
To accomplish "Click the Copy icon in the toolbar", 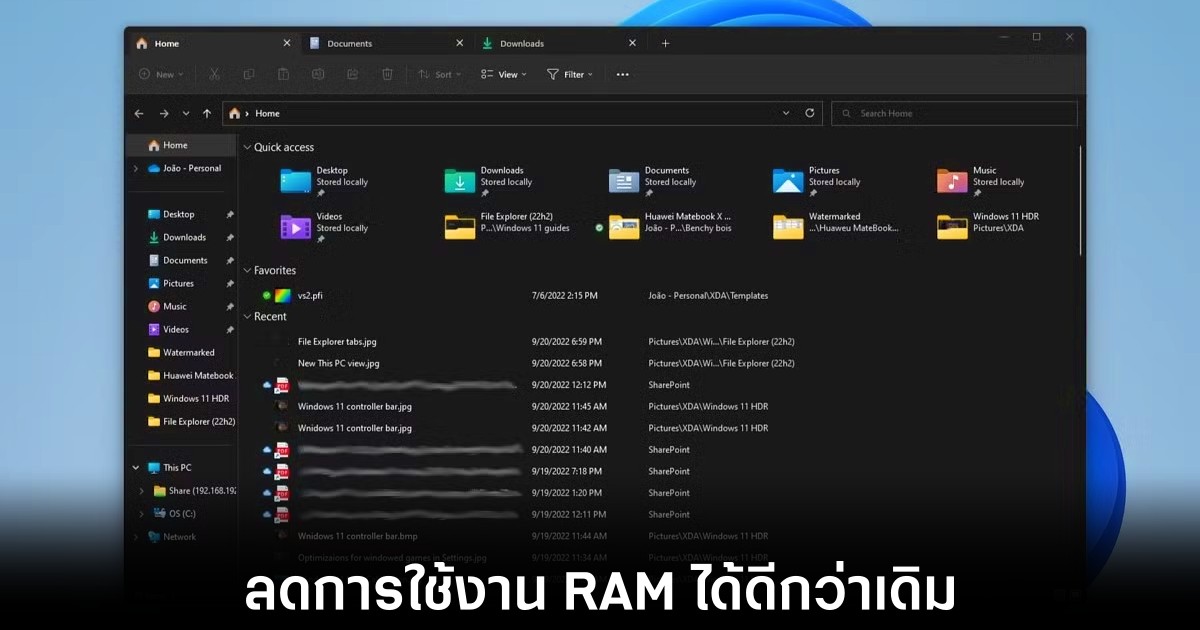I will [248, 74].
